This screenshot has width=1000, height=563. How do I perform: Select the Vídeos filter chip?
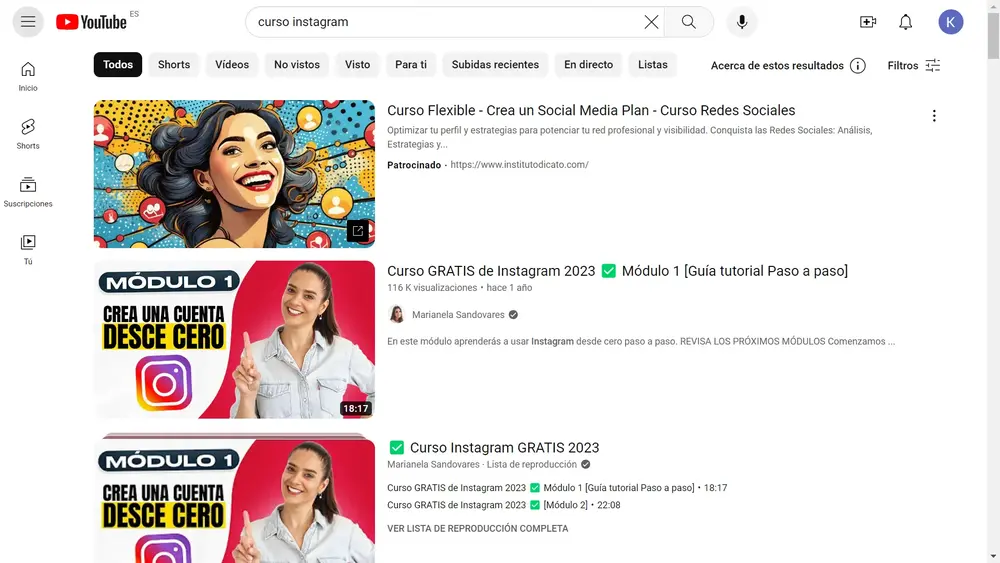[x=232, y=64]
